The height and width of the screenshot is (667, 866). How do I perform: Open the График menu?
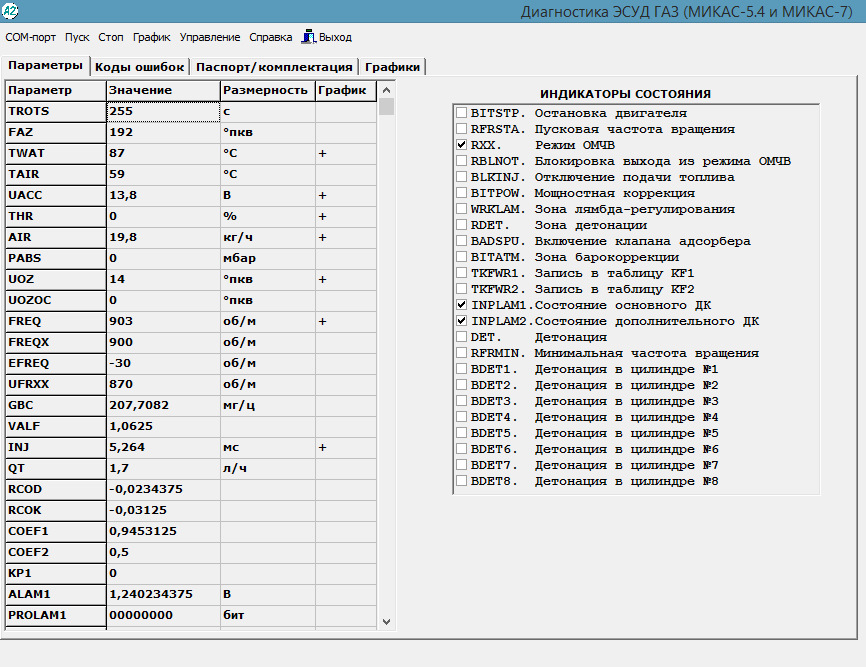point(151,37)
